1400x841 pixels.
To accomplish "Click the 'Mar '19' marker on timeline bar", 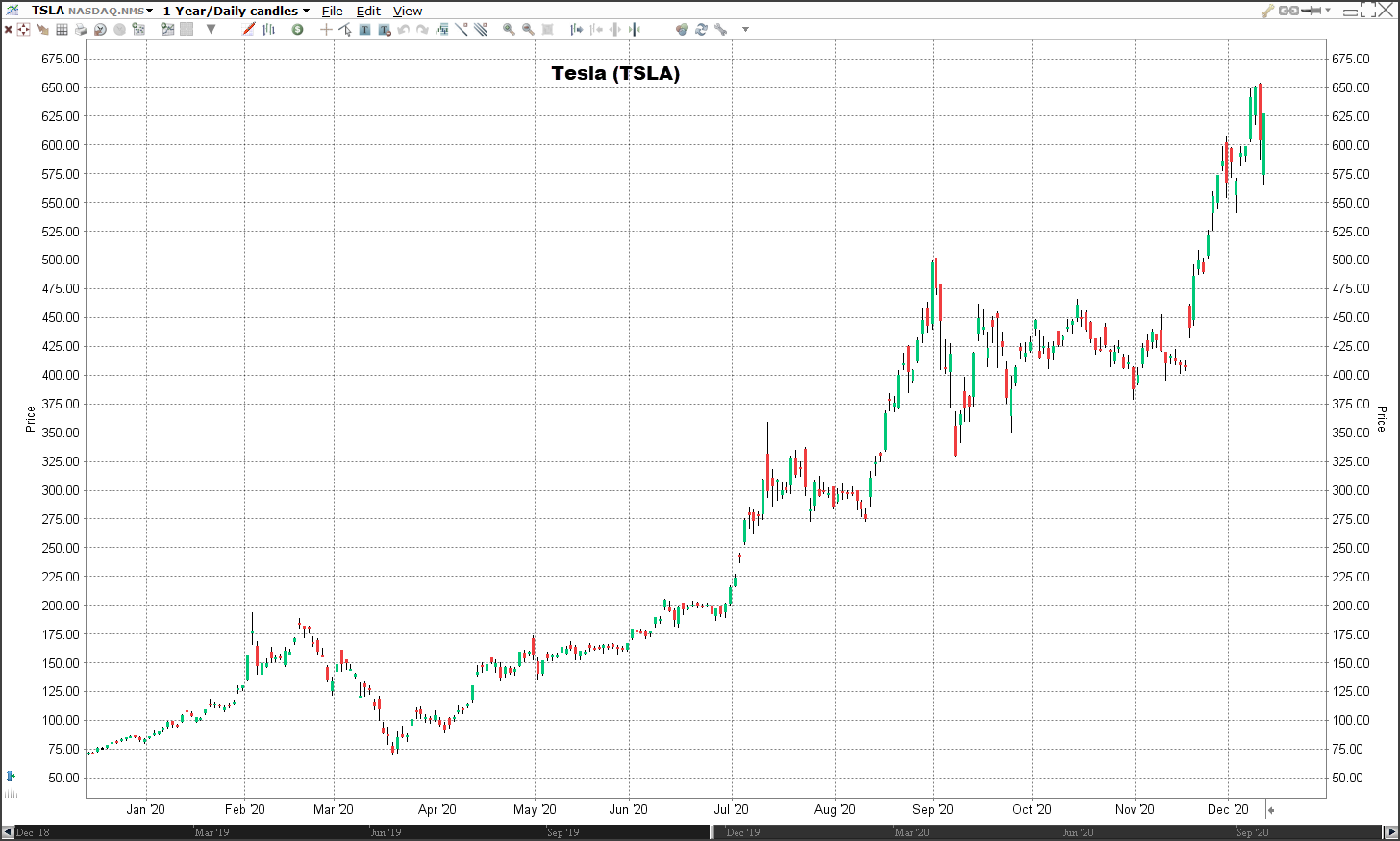I will point(212,832).
